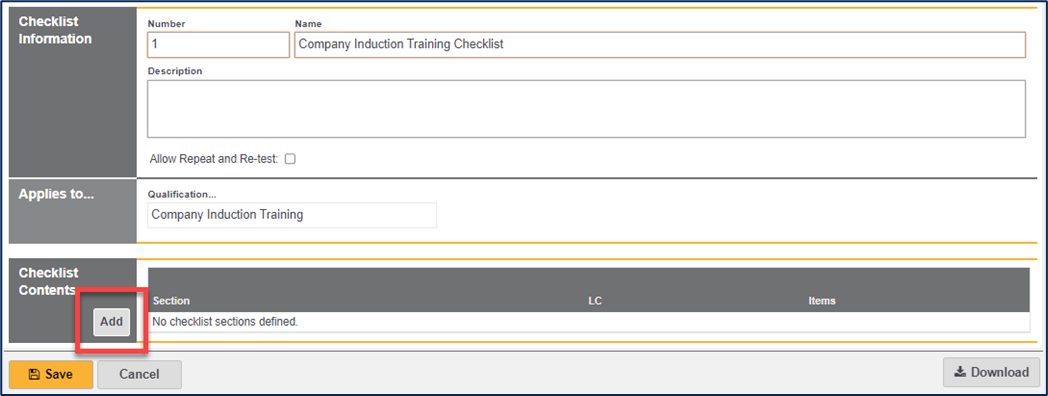Add a new checklist section
1048x396 pixels.
(x=112, y=322)
